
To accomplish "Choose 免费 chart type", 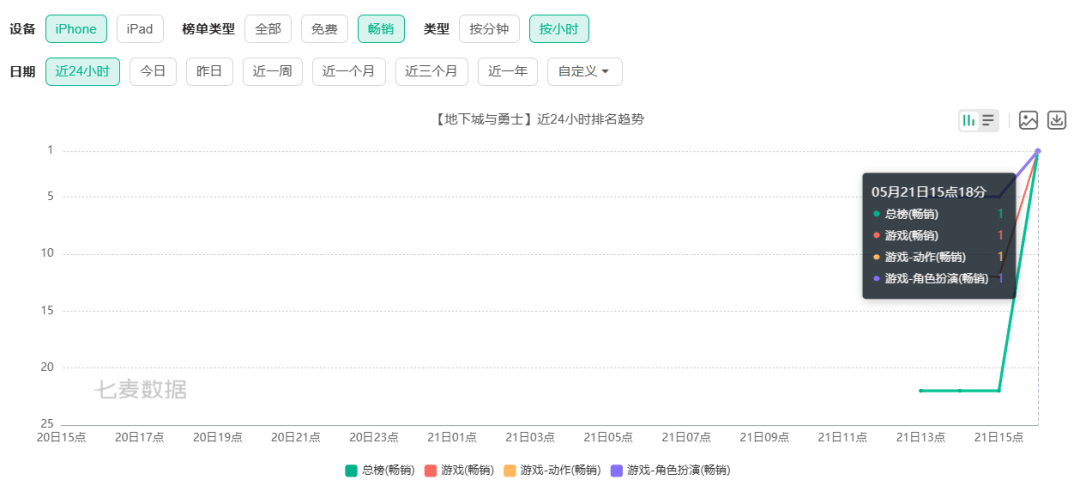I will [x=324, y=29].
